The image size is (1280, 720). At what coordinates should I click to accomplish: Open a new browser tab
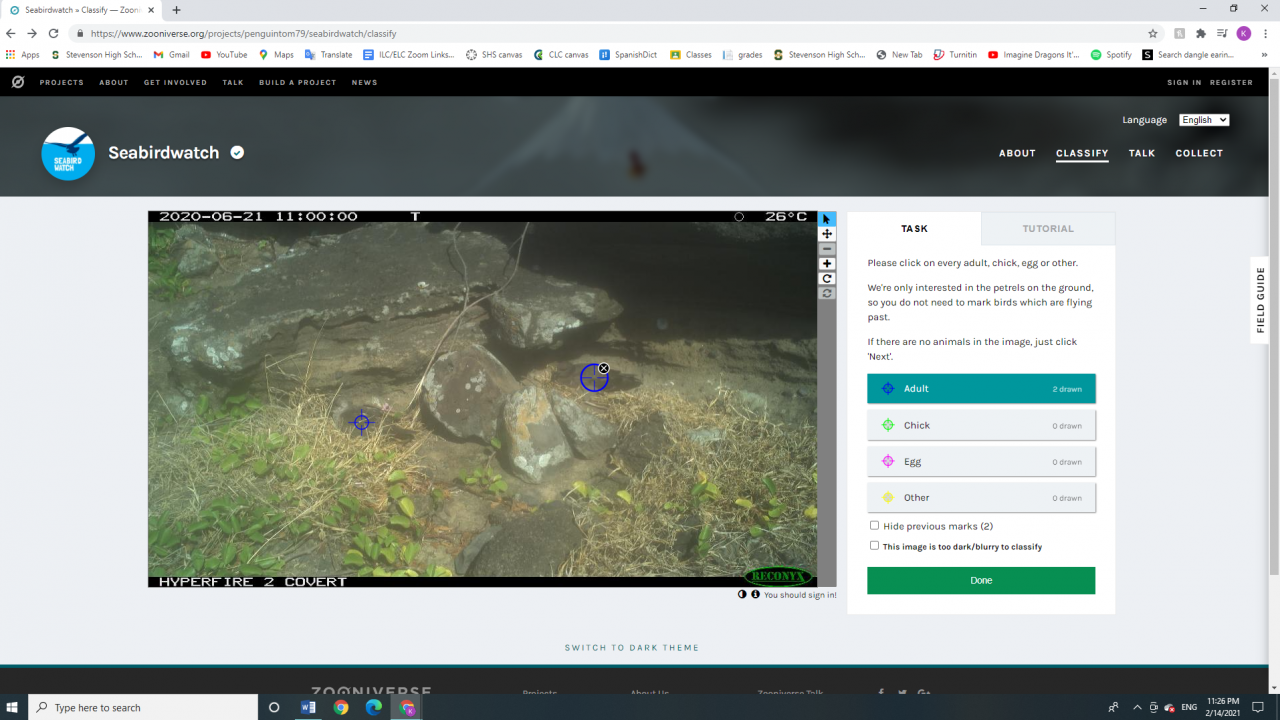[176, 10]
